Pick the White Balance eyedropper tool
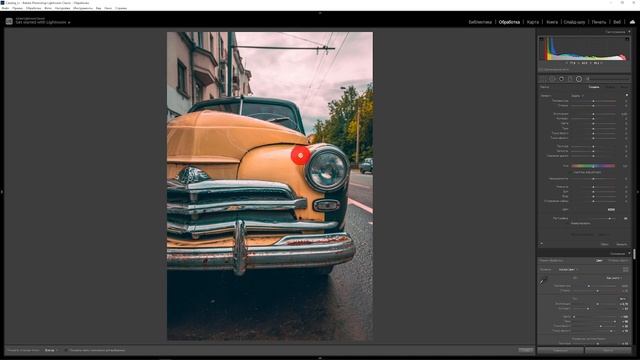640x360 pixels. 543,281
